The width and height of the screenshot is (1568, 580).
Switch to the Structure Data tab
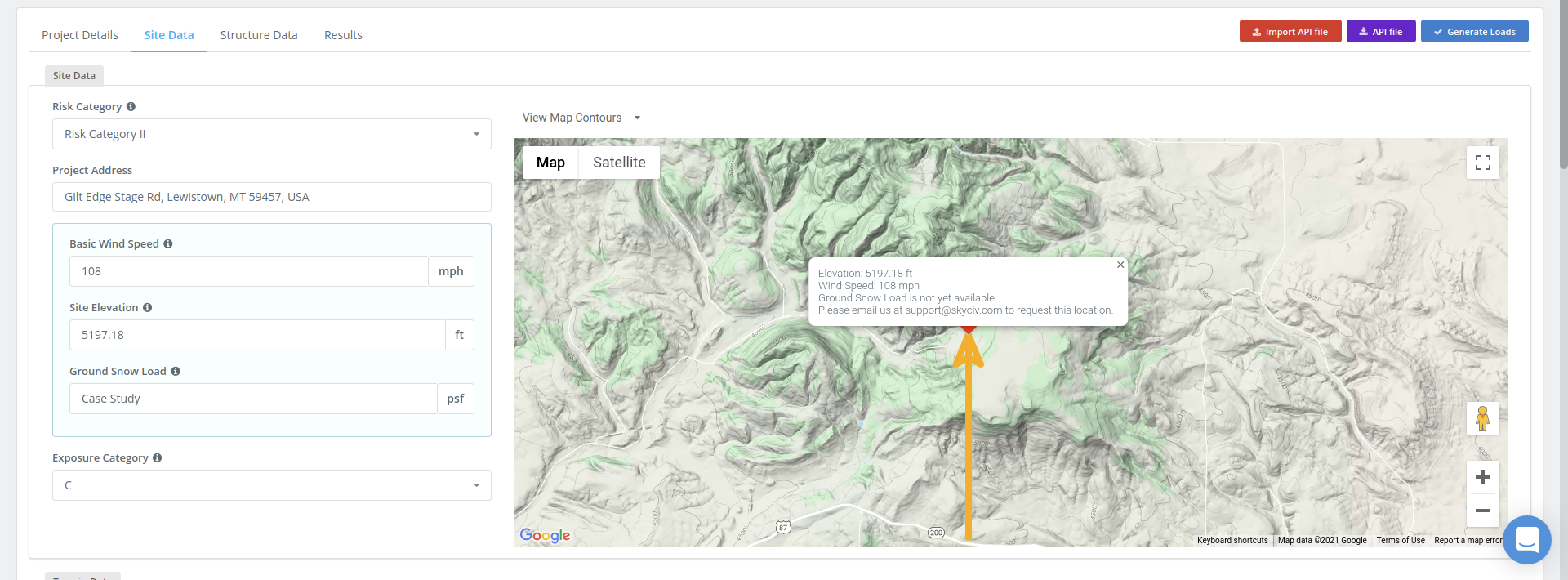coord(259,35)
